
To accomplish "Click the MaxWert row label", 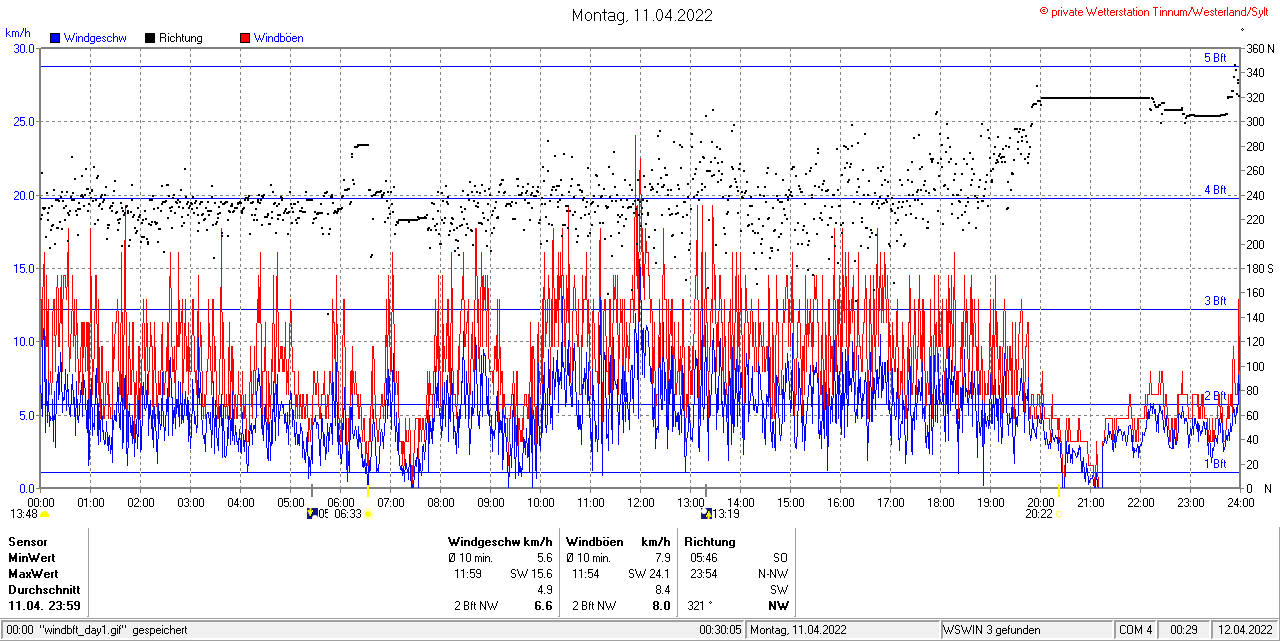I will (x=33, y=574).
